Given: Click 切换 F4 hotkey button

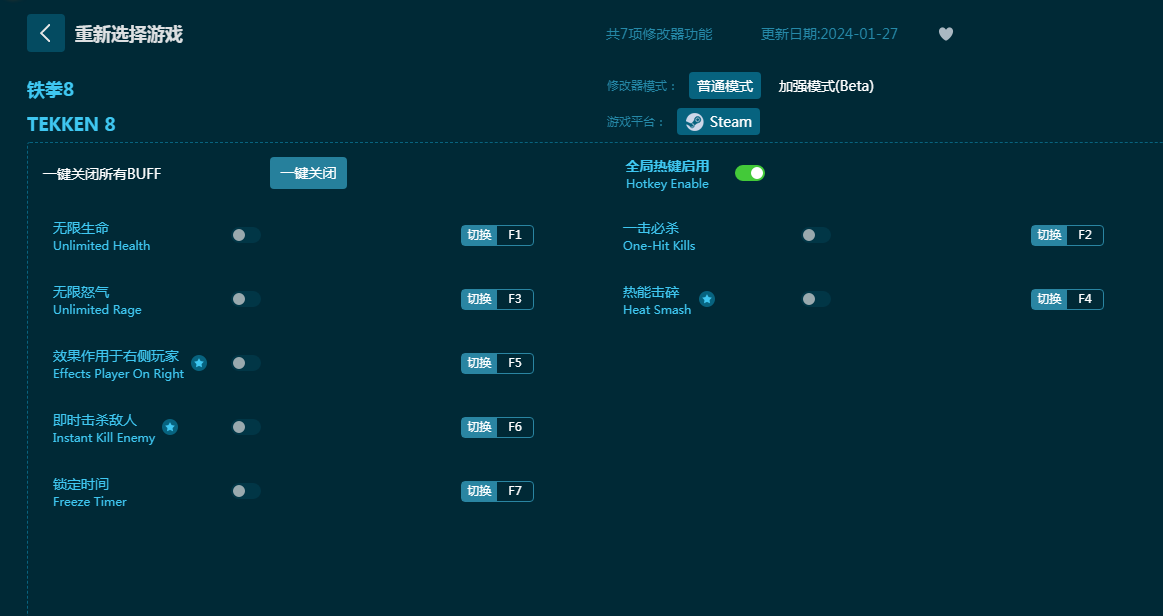Looking at the screenshot, I should pyautogui.click(x=1067, y=299).
